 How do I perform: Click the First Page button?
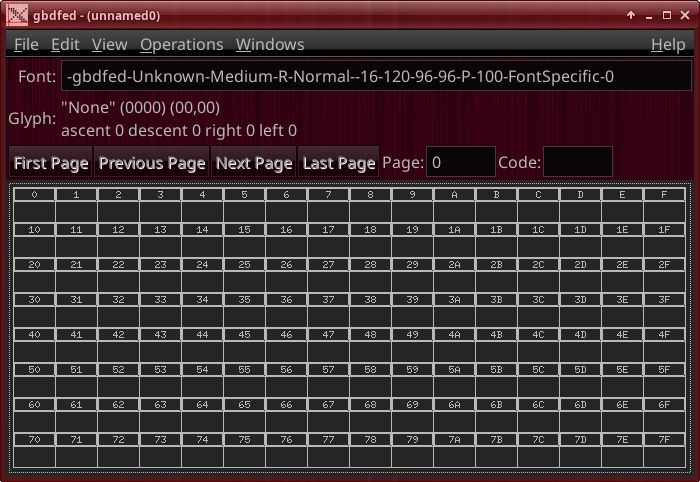click(x=51, y=163)
